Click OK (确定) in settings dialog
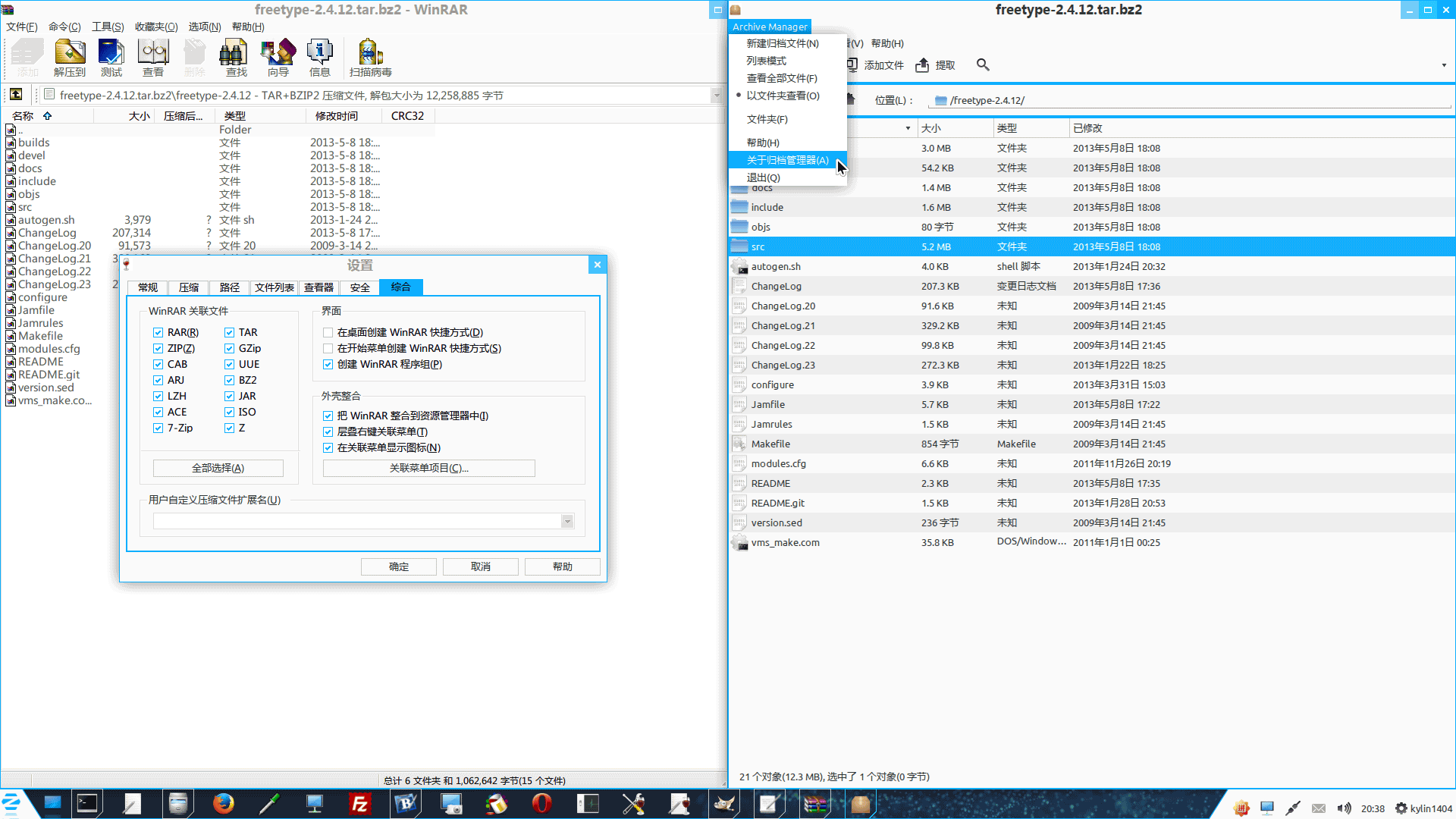 click(399, 566)
